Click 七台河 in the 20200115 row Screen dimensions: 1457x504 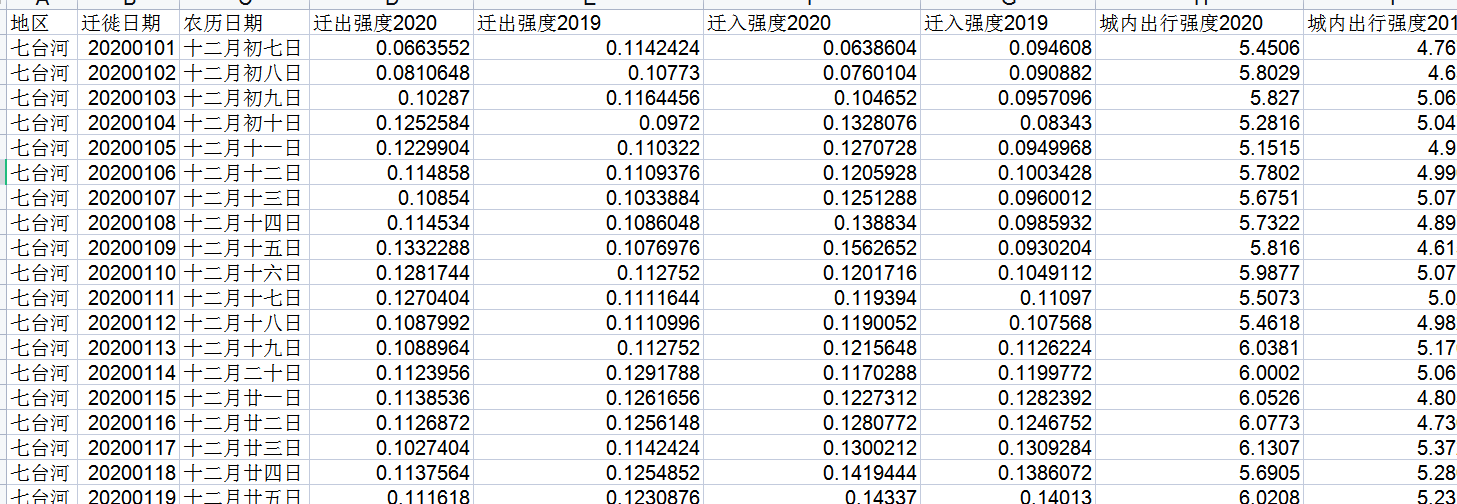(42, 398)
